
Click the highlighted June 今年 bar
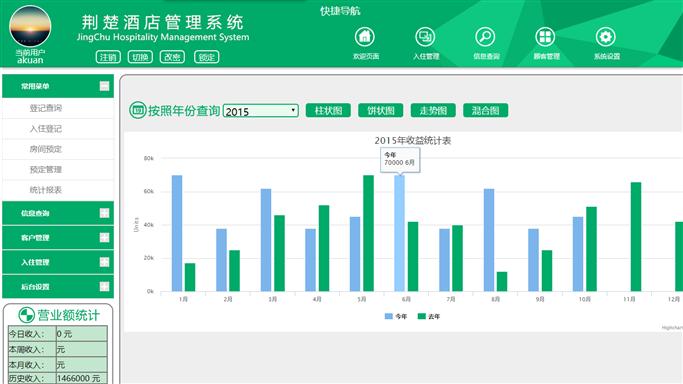[x=399, y=233]
